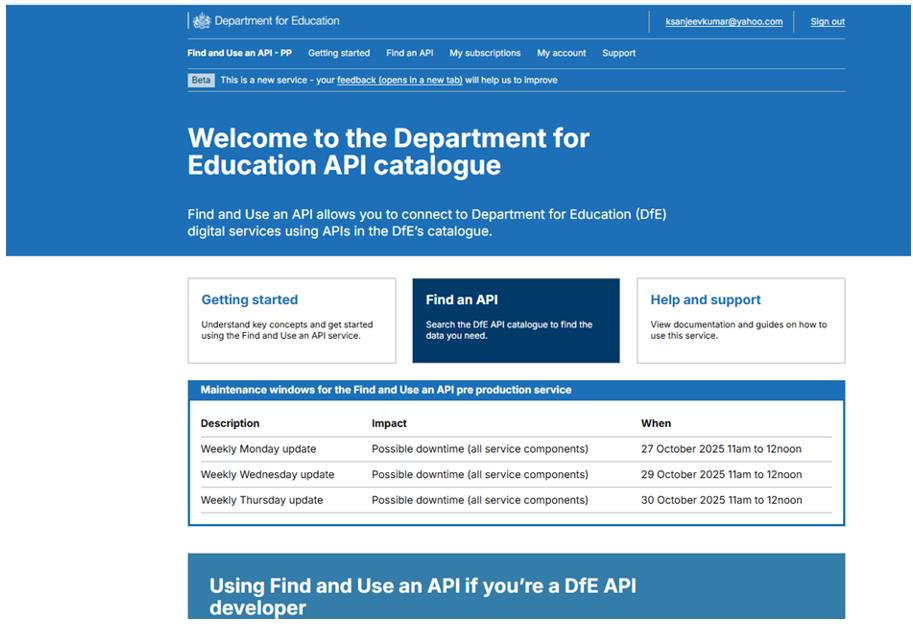Viewport: 913px width, 637px height.
Task: Select the Weekly Thursday update cell
Action: 261,500
